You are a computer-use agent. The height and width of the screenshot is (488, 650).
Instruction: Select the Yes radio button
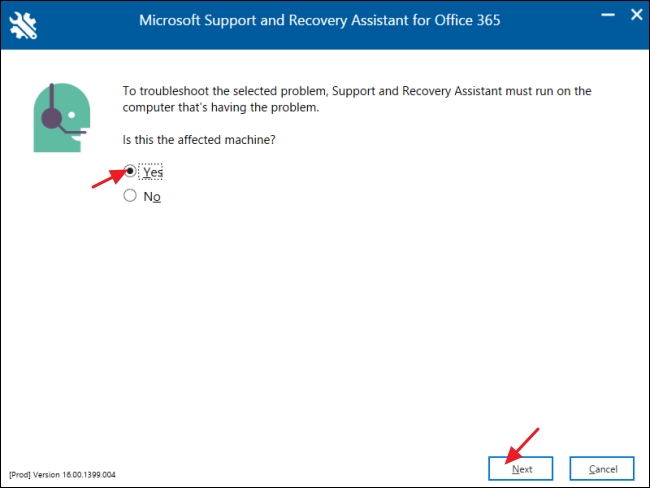130,172
